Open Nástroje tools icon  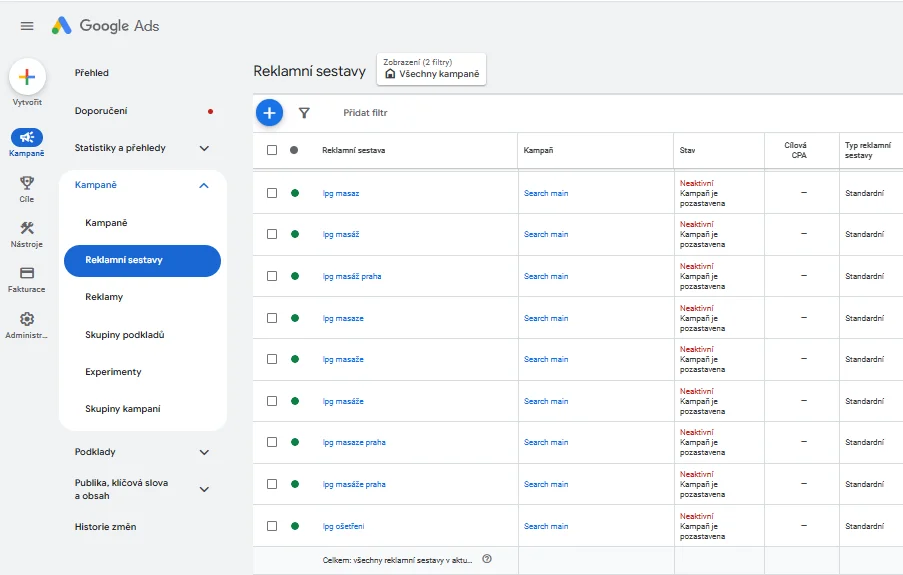27,228
